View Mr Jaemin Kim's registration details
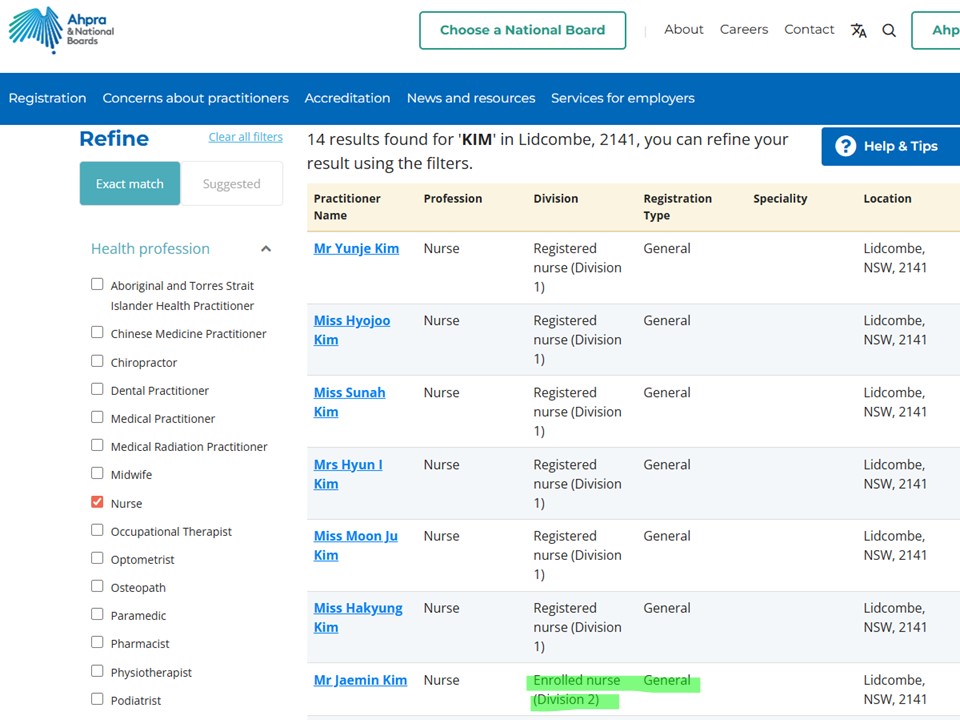 (x=360, y=680)
